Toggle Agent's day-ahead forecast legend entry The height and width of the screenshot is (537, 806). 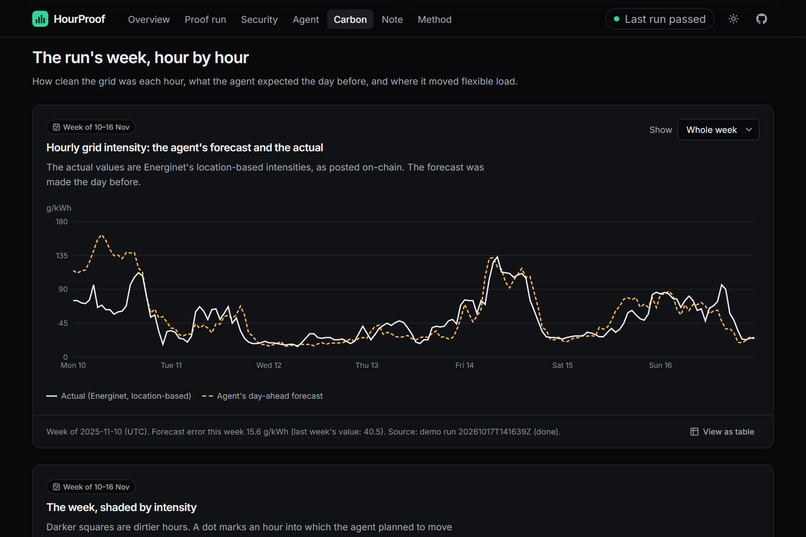[262, 396]
